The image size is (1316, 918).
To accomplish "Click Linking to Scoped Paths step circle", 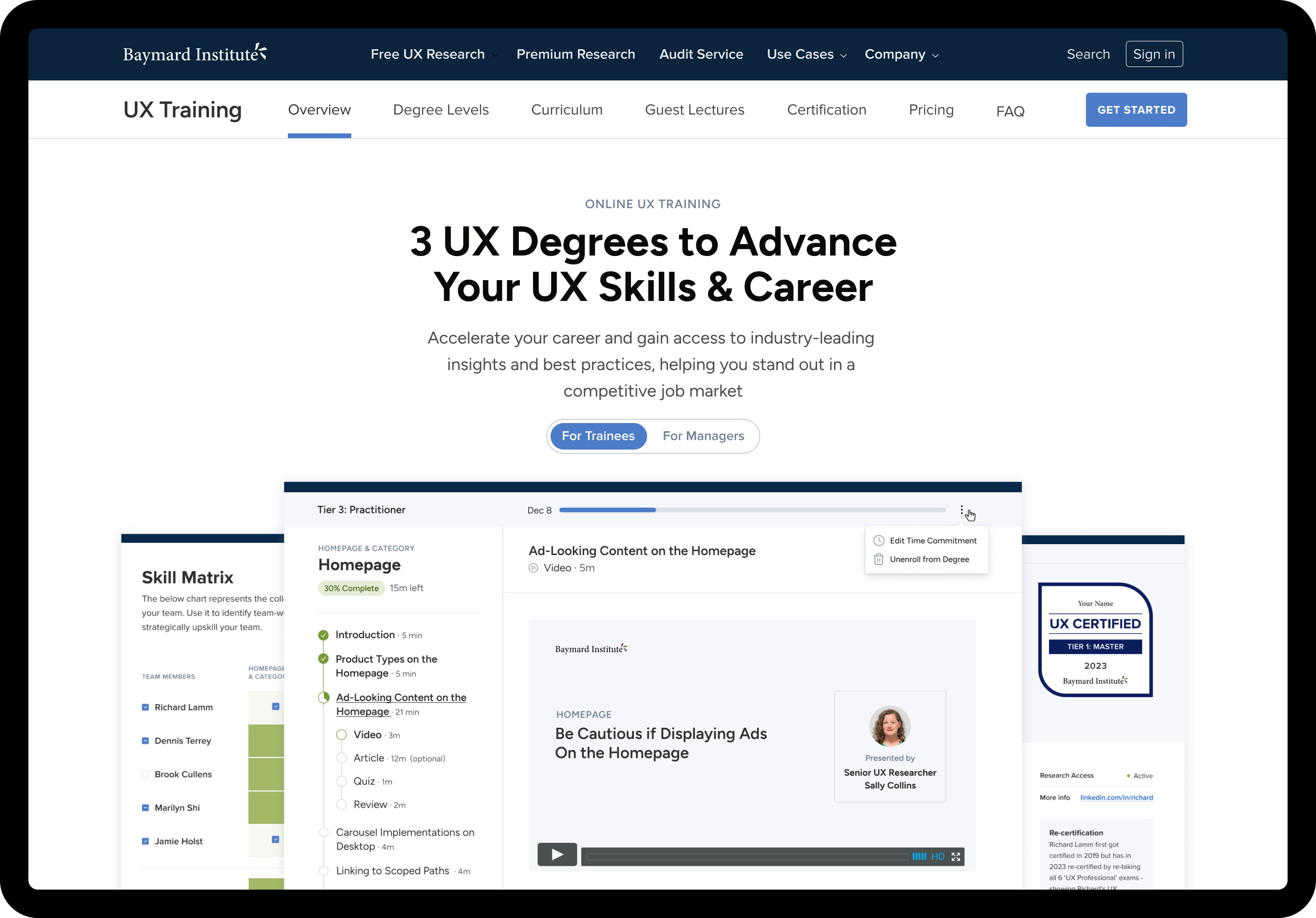I will 323,870.
